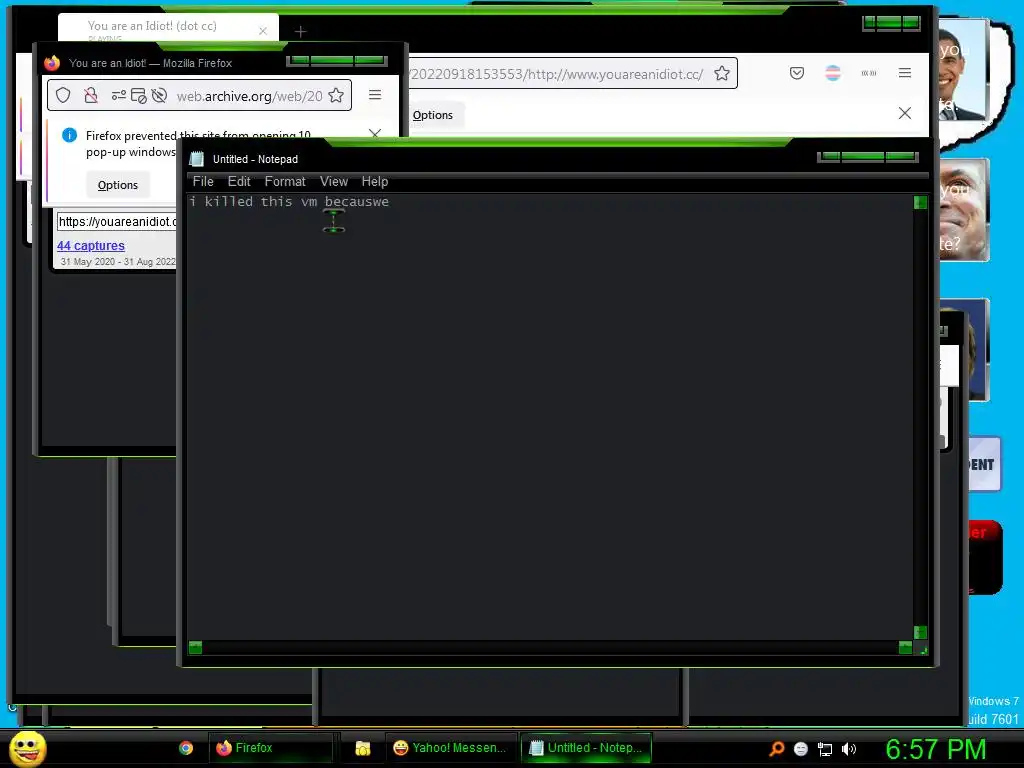The image size is (1024, 768).
Task: Click the Save to Pocket icon
Action: point(797,72)
